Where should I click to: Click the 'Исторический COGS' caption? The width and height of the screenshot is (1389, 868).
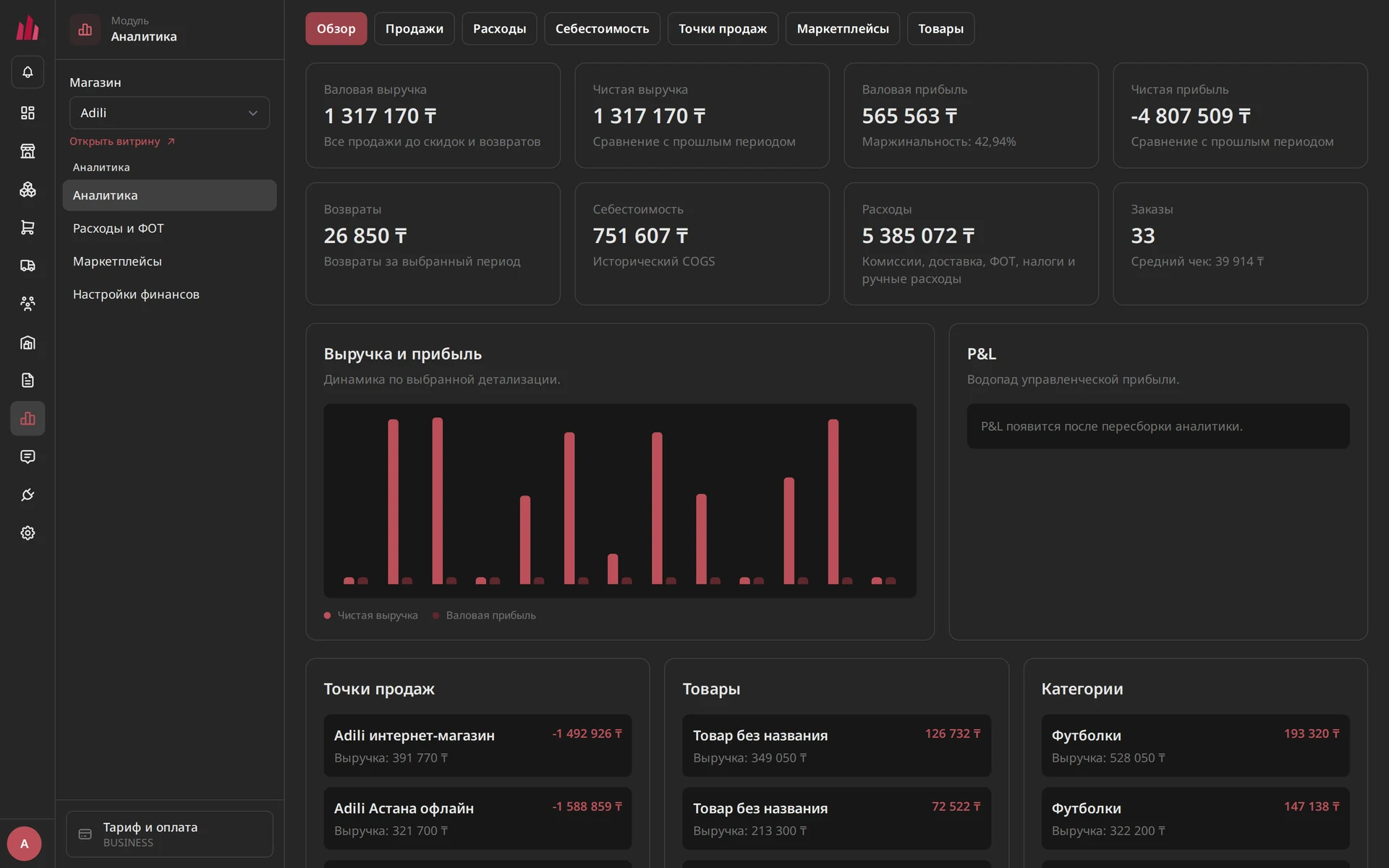click(x=654, y=262)
